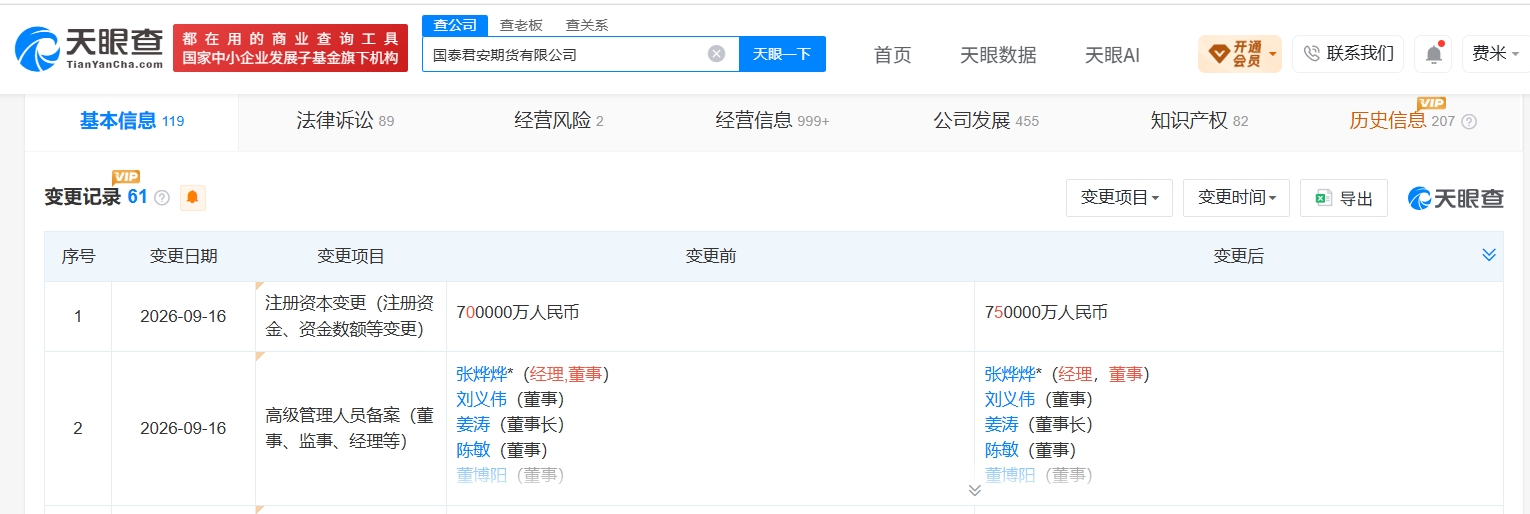This screenshot has height=514, width=1530.
Task: Open 张烨烨 link in 变更后 column
Action: coord(1010,374)
